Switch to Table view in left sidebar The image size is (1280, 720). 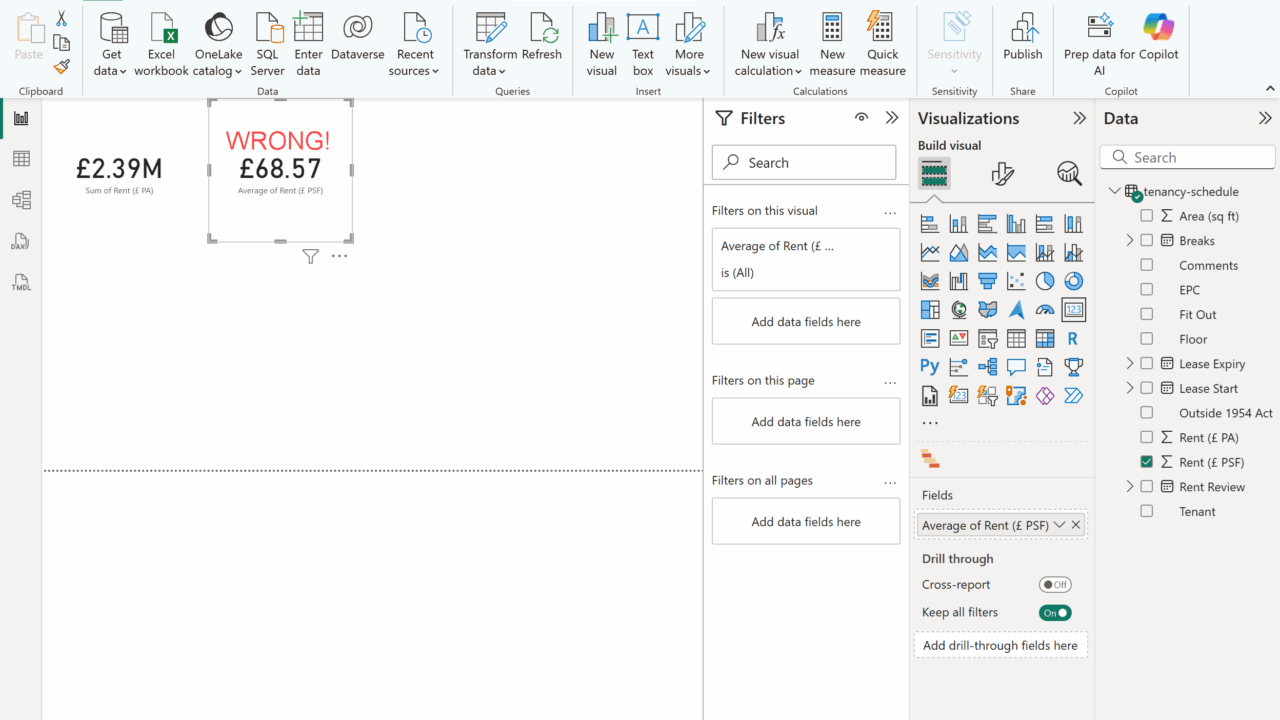point(21,159)
